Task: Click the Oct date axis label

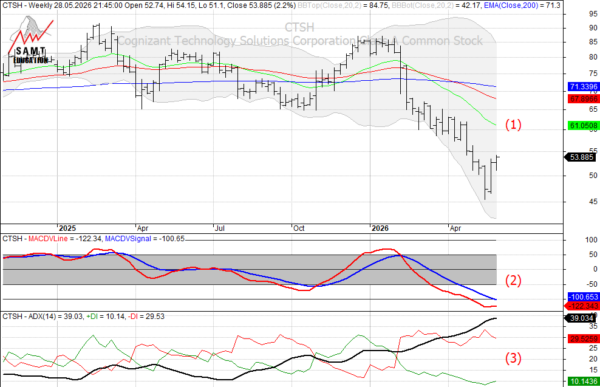Action: point(298,228)
